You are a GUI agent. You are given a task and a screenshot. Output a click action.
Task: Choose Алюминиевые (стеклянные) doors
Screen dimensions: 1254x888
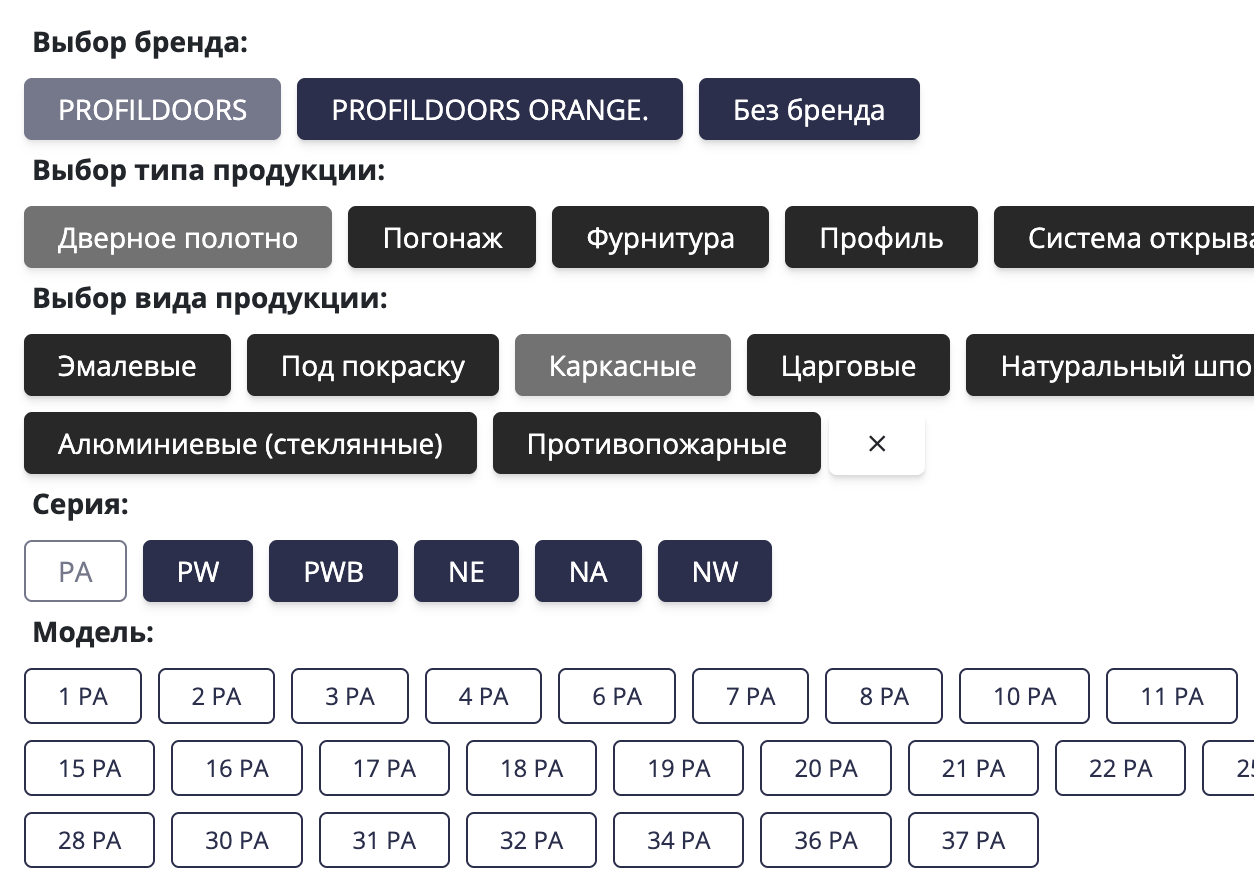pyautogui.click(x=249, y=443)
